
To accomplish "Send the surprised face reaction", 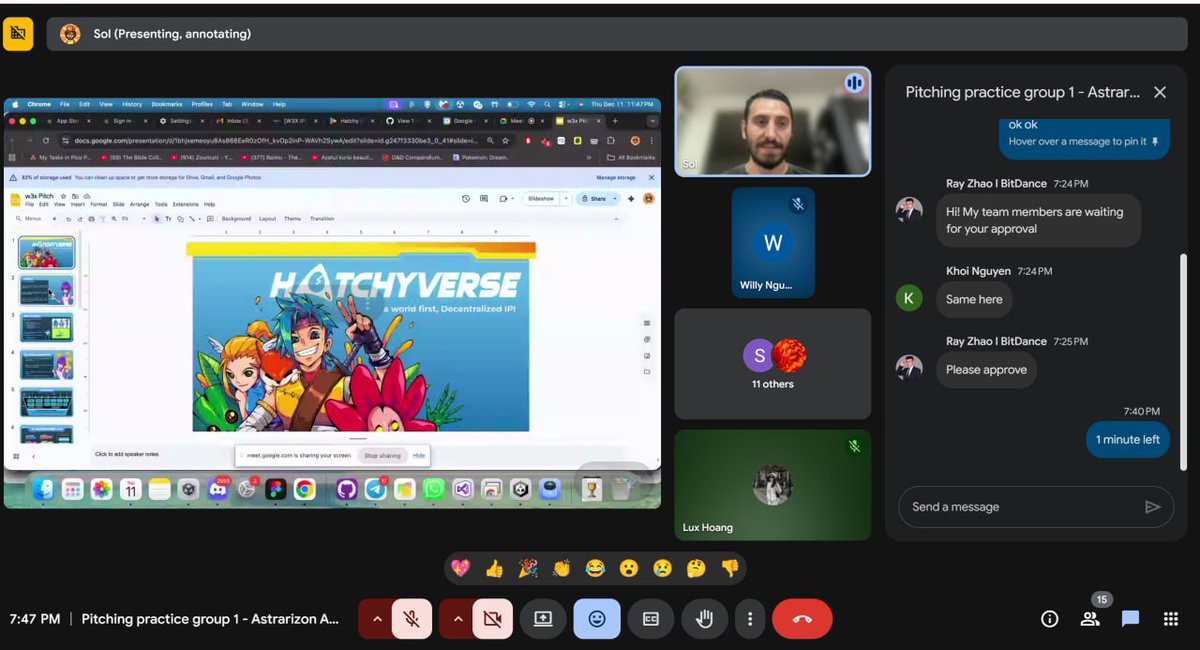I will 629,568.
